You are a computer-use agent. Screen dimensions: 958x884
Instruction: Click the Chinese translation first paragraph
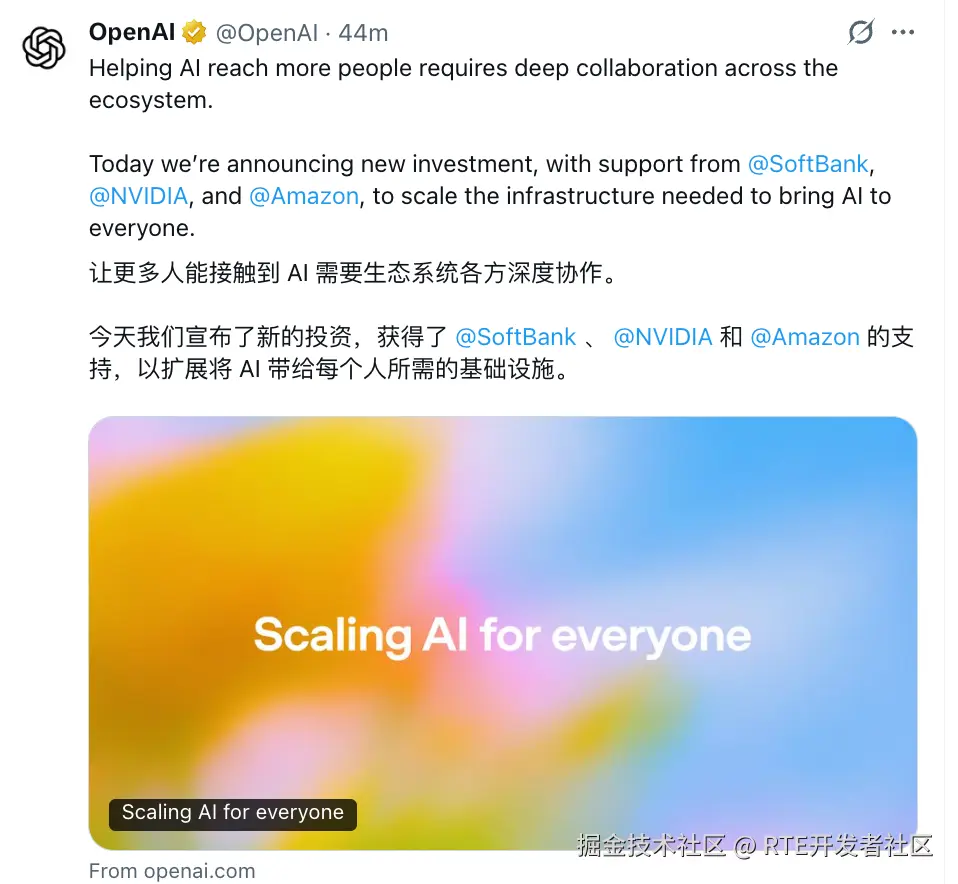pyautogui.click(x=353, y=273)
